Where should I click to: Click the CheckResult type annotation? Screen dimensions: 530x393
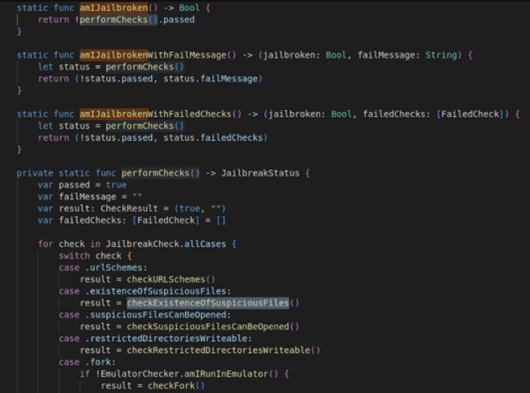(129, 208)
